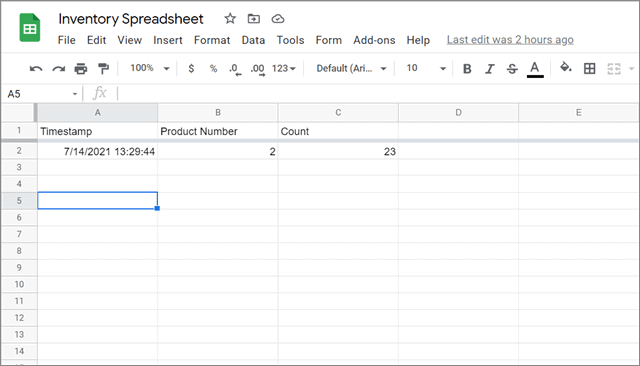Screen dimensions: 640x366
Task: Toggle Italic formatting
Action: click(489, 69)
